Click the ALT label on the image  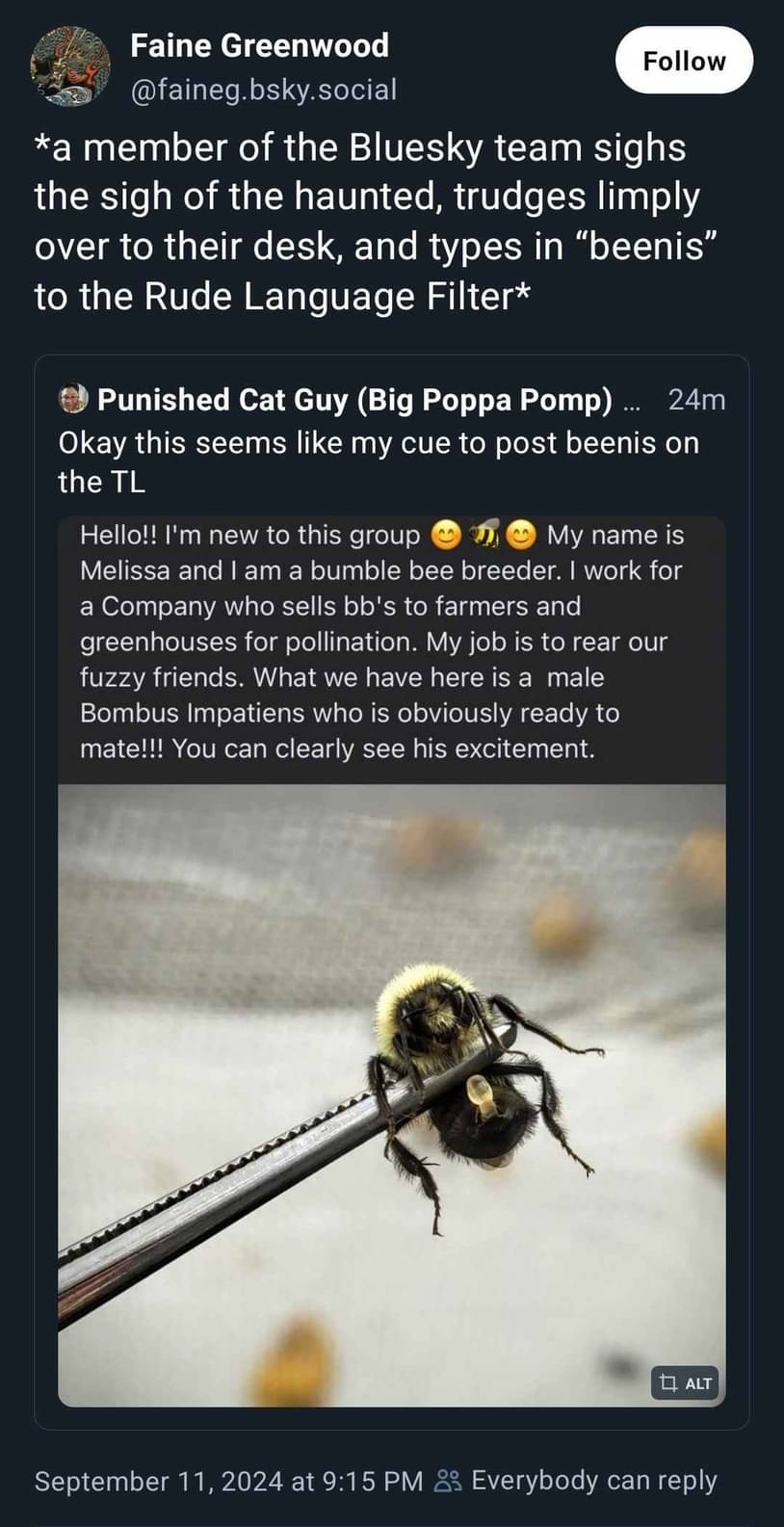point(698,1383)
